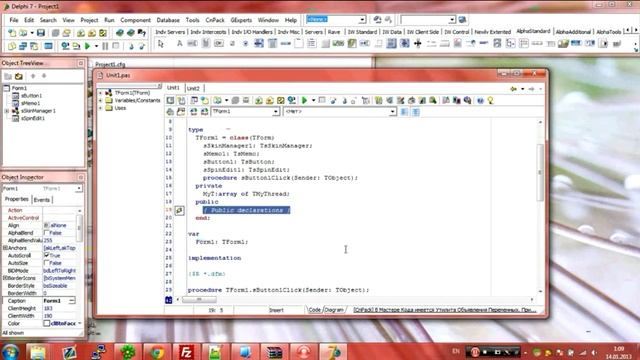640x360 pixels.
Task: Open the GExperts menu
Action: coord(241,20)
